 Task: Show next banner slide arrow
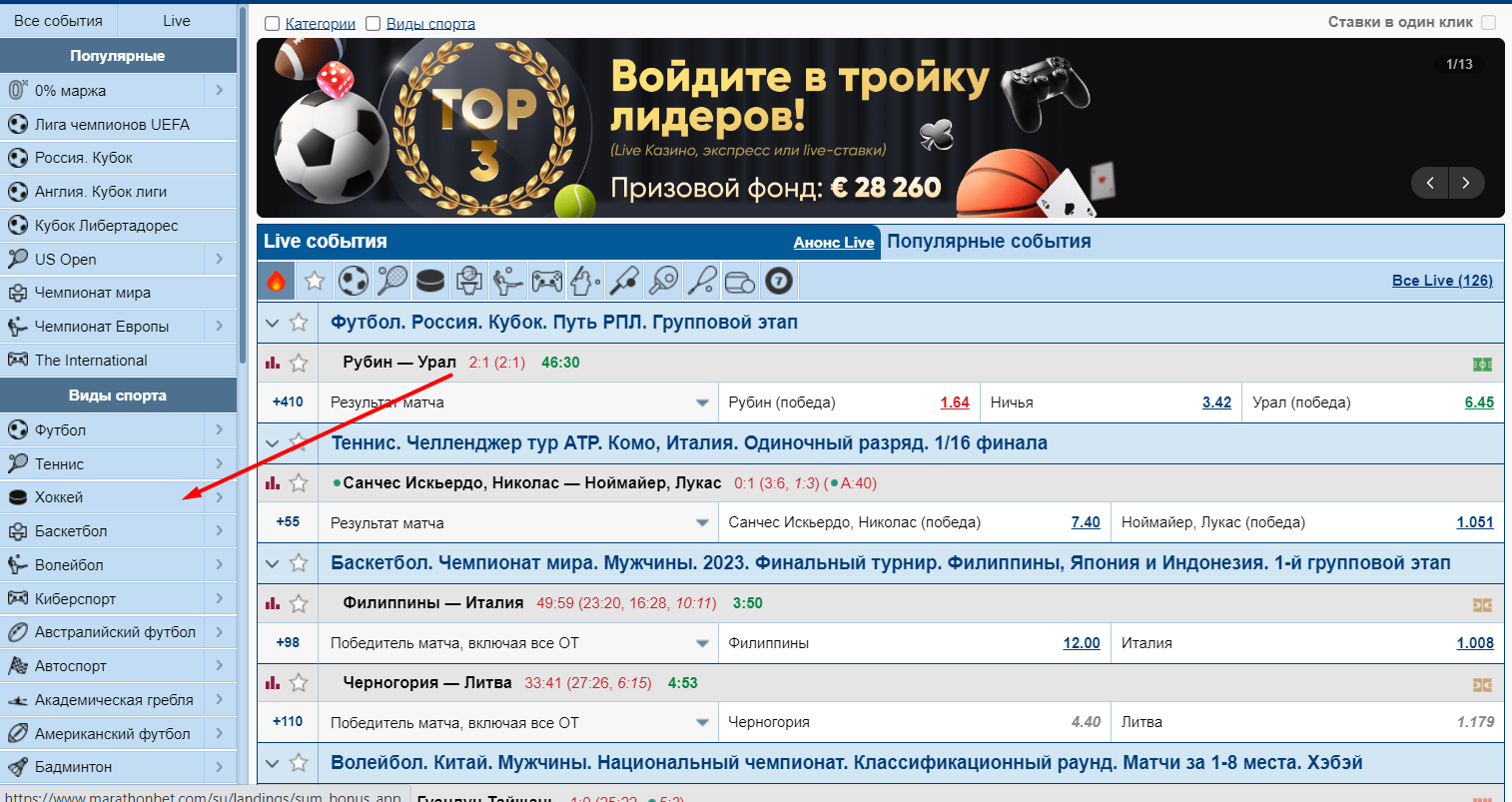point(1466,183)
